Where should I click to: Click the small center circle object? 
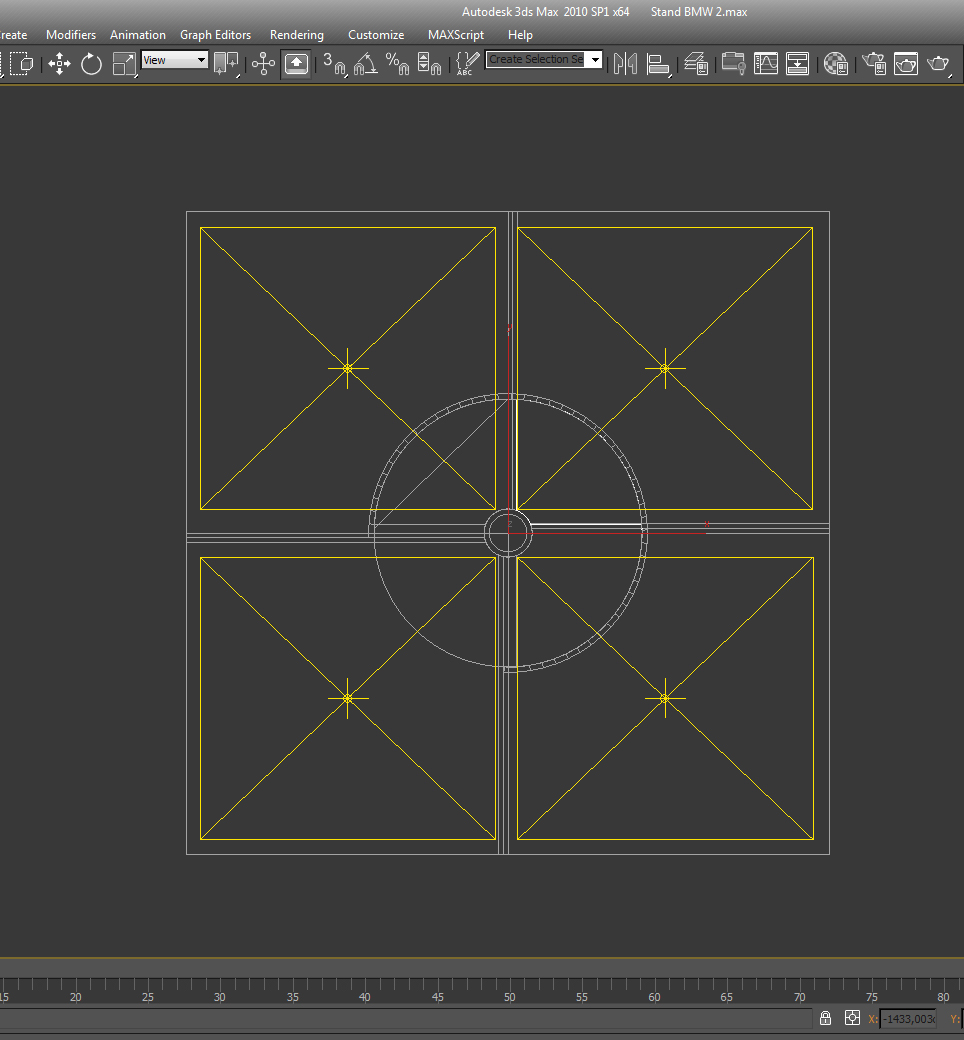[x=508, y=532]
